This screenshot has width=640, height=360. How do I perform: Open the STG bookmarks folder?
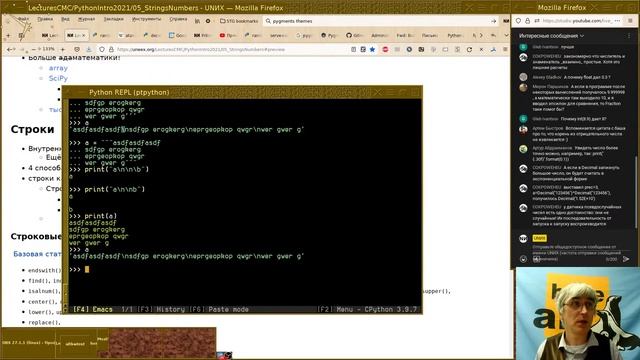(x=239, y=21)
